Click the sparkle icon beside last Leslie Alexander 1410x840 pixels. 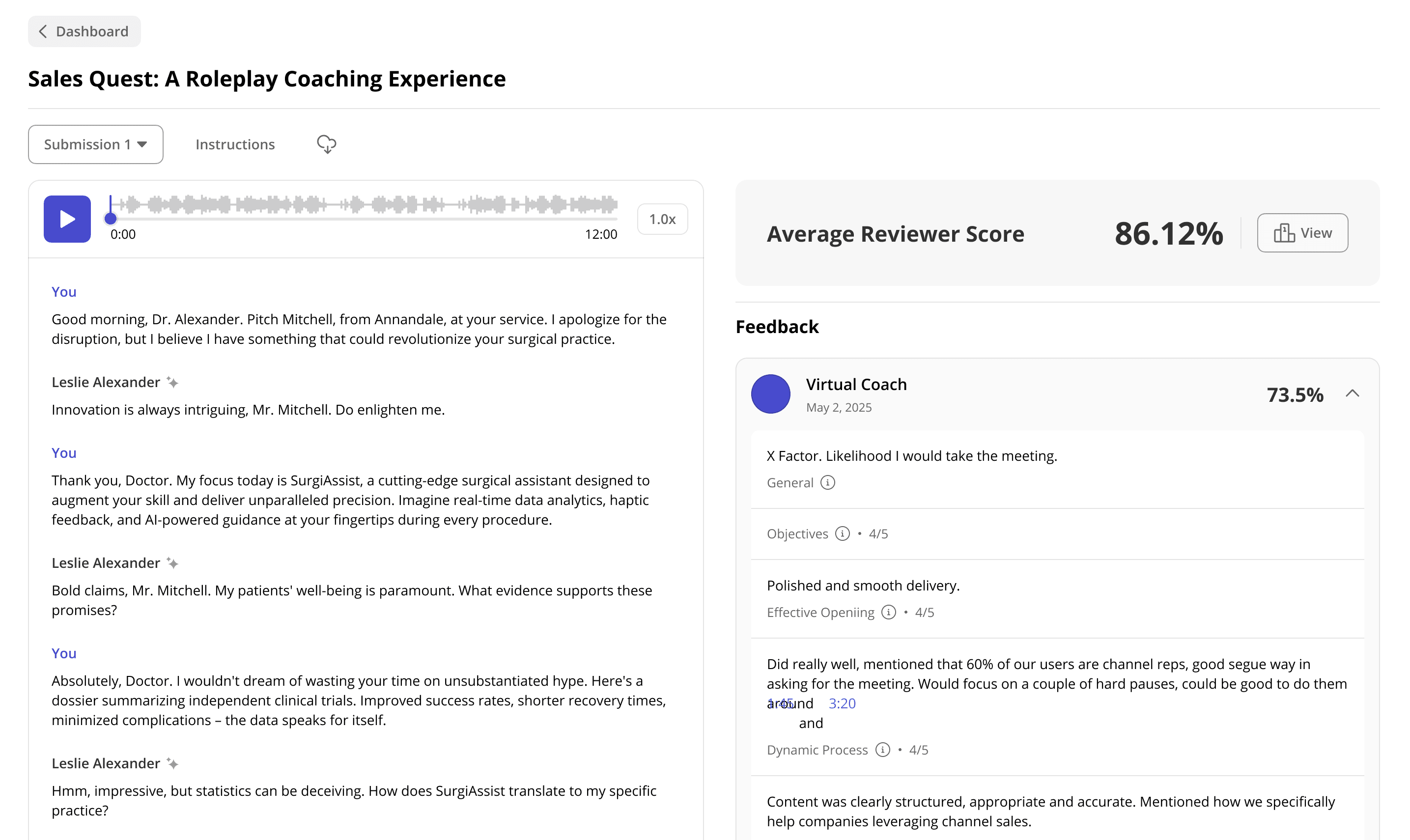pyautogui.click(x=172, y=764)
